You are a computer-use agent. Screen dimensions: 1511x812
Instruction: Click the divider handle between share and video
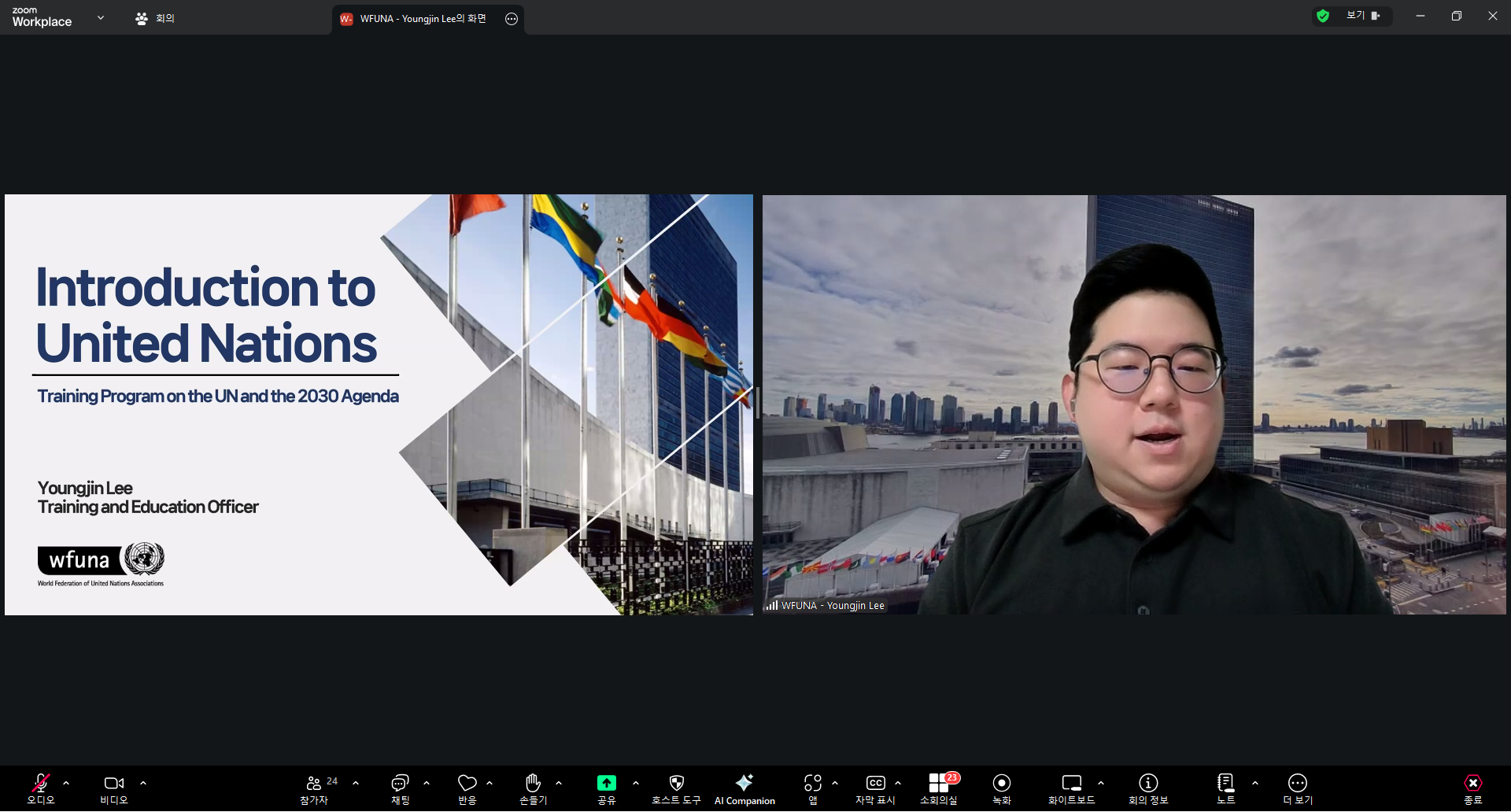[x=758, y=403]
